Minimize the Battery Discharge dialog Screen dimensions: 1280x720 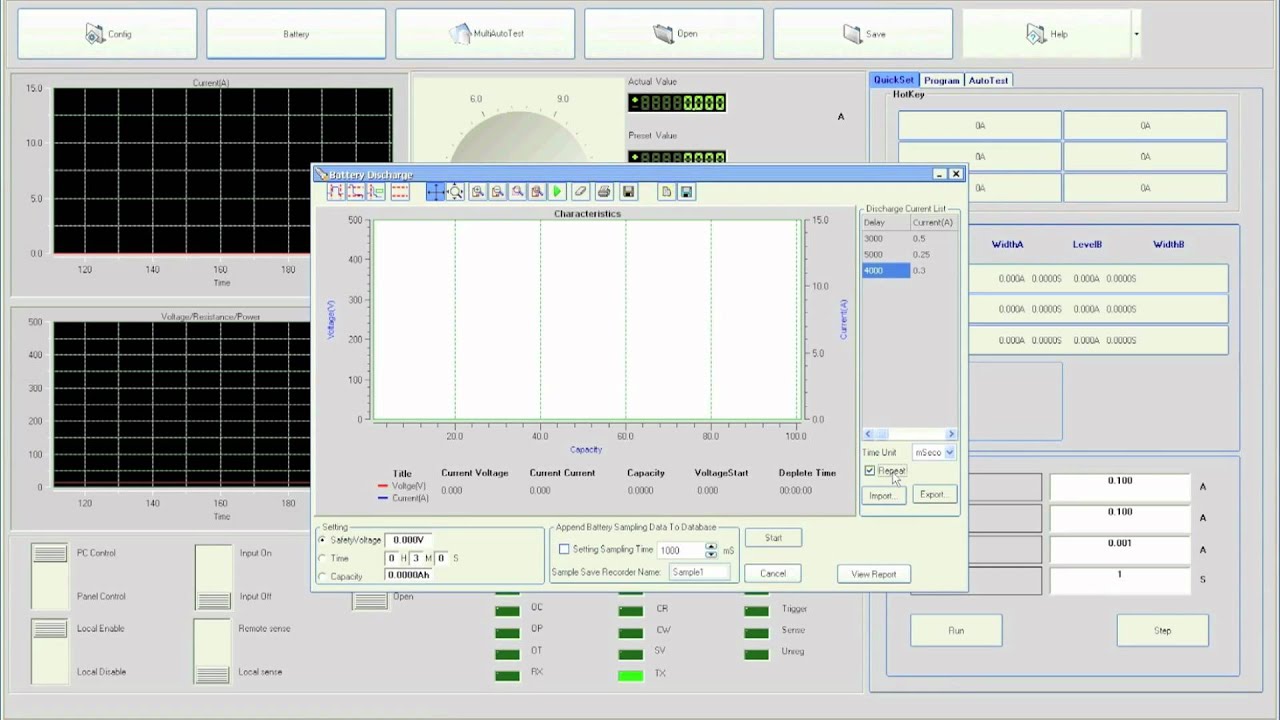(939, 174)
